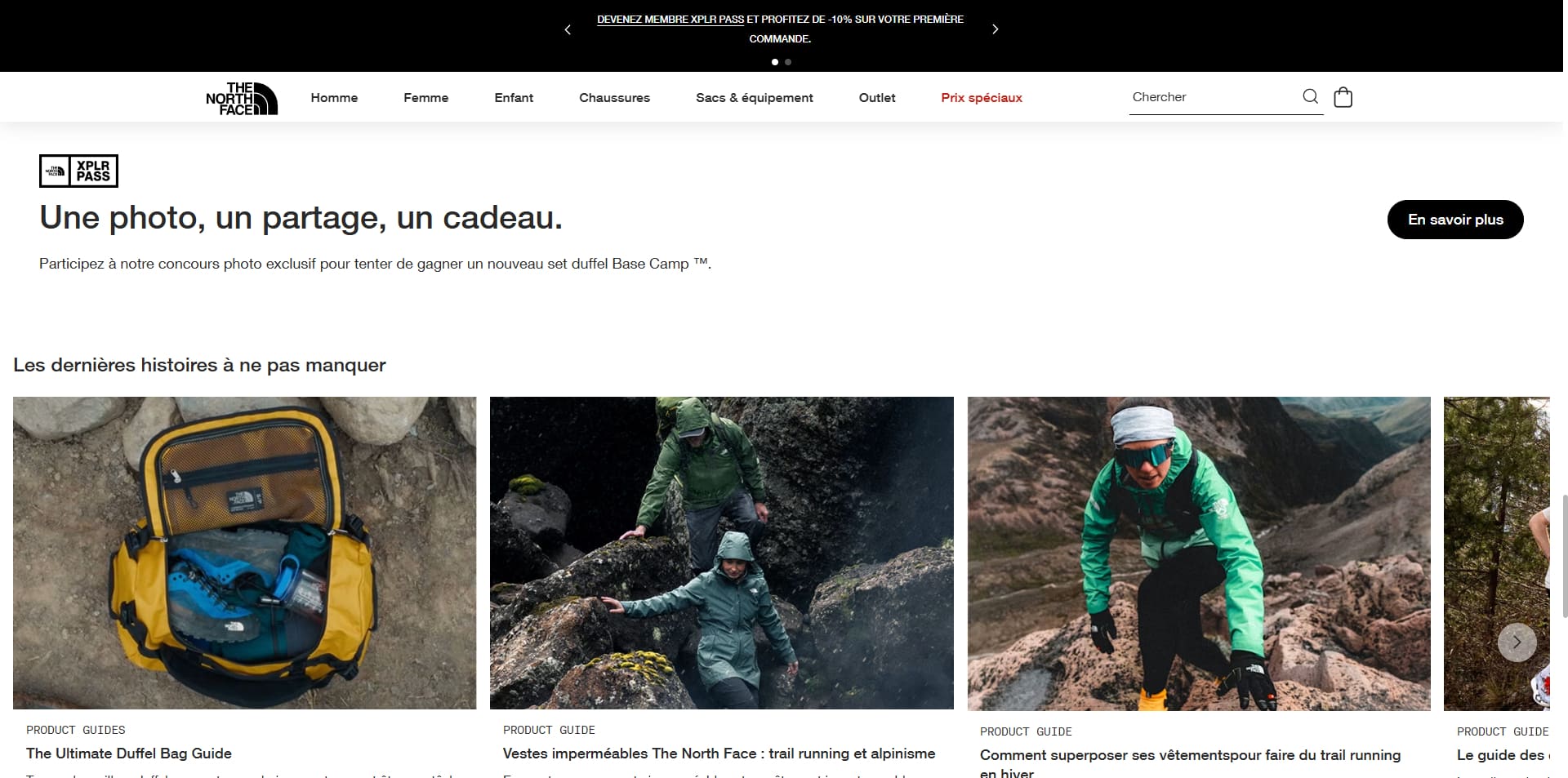Show previous promo banner message

point(568,29)
